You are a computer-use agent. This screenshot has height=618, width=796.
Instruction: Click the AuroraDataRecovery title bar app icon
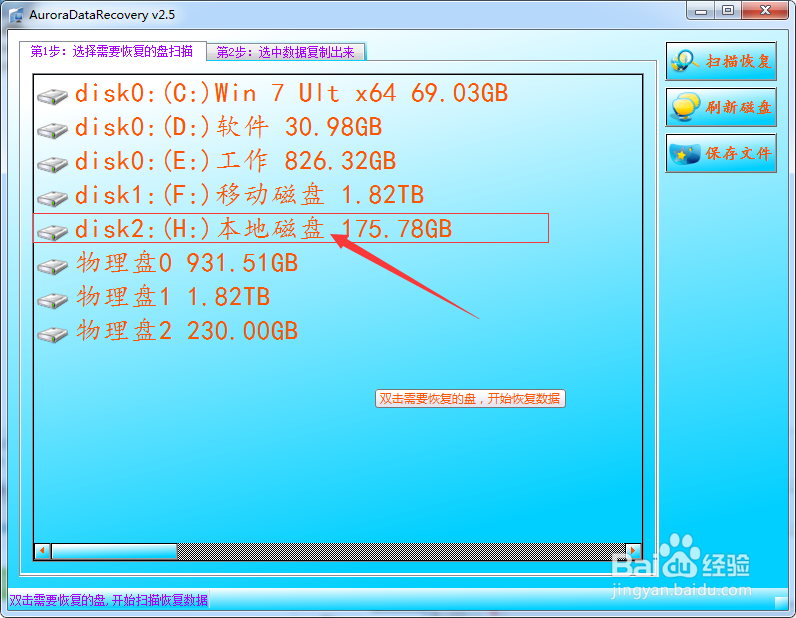click(16, 15)
